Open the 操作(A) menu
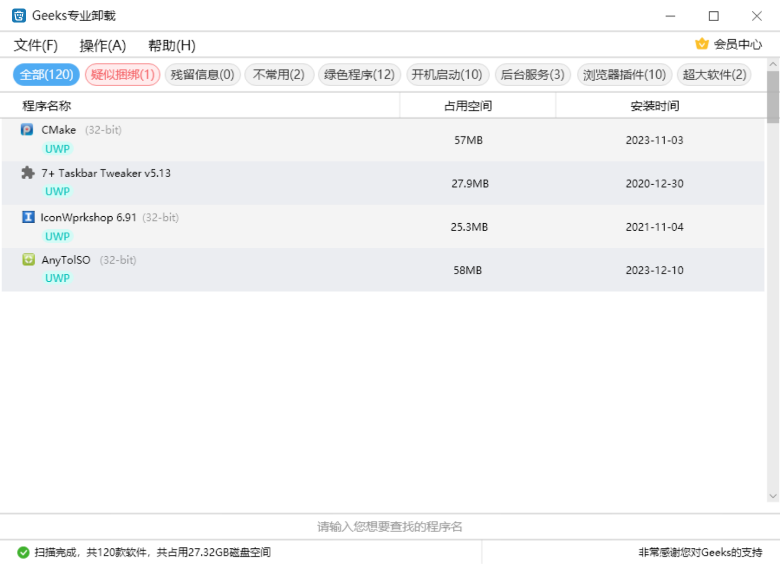 103,45
